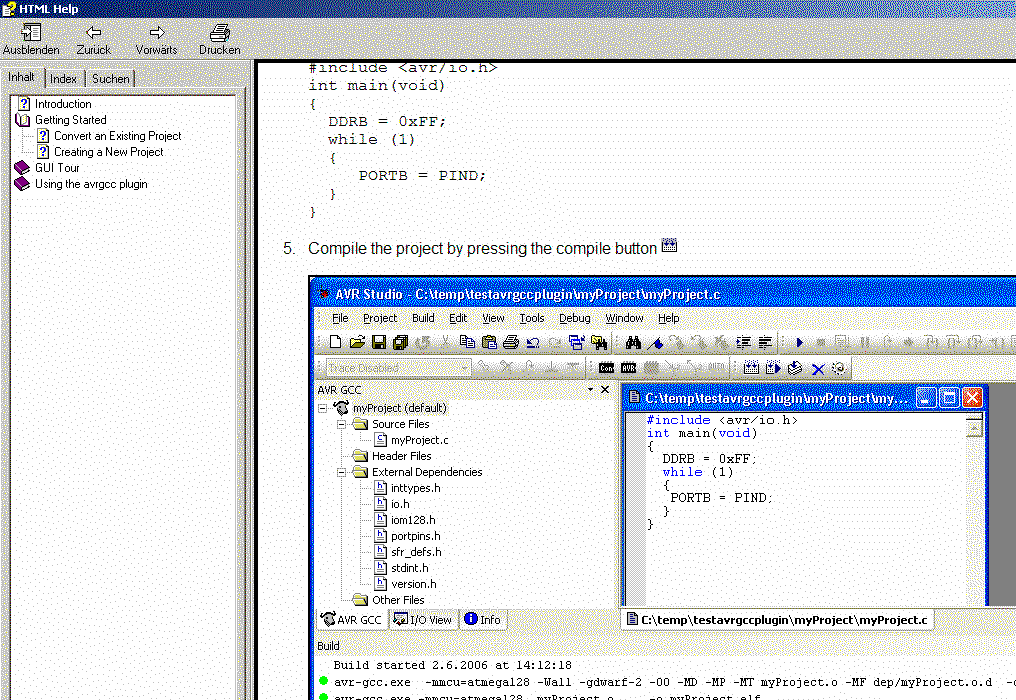The height and width of the screenshot is (700, 1016).
Task: Click the Copy icon in AVR Studio toolbar
Action: coord(467,342)
